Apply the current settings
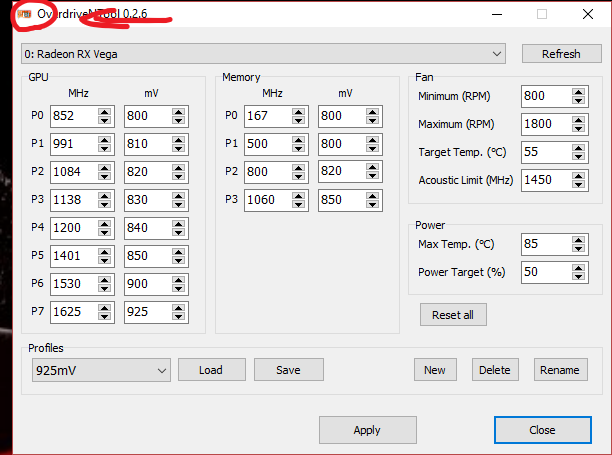This screenshot has height=455, width=612. coord(368,430)
